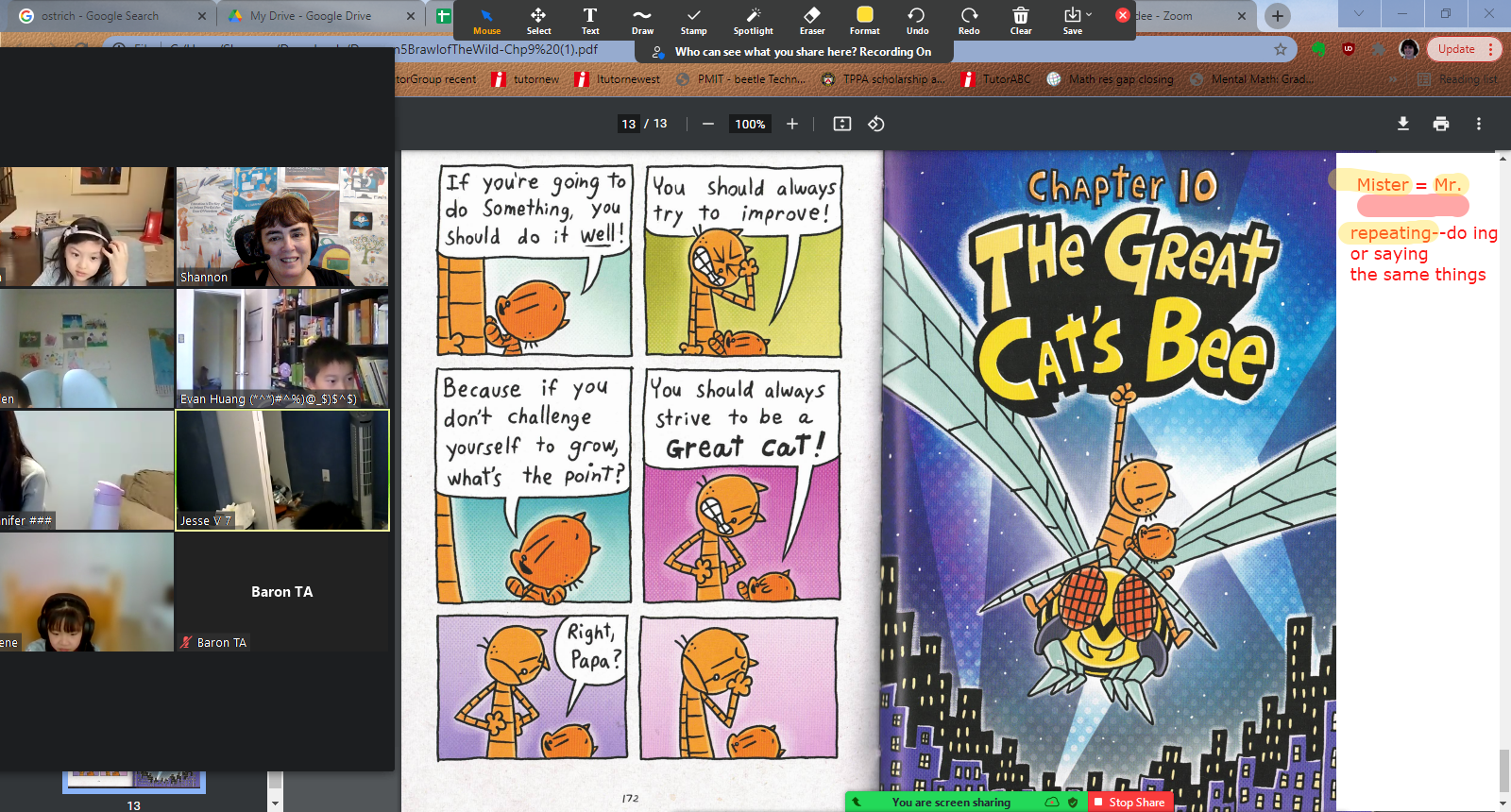Viewport: 1511px width, 812px height.
Task: Save the annotated screenshot
Action: [1072, 21]
